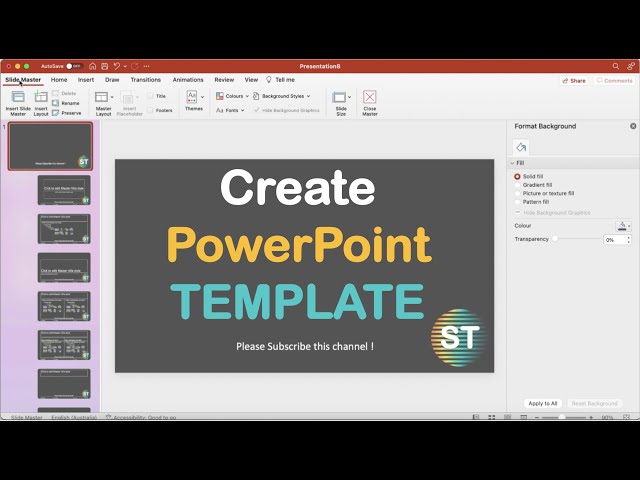The image size is (640, 480).
Task: Select the master slide thumbnail 1
Action: coord(51,146)
